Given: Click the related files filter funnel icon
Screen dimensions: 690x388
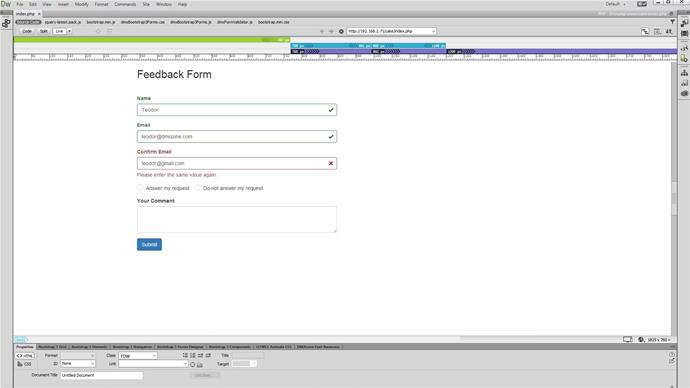Looking at the screenshot, I should pos(672,22).
